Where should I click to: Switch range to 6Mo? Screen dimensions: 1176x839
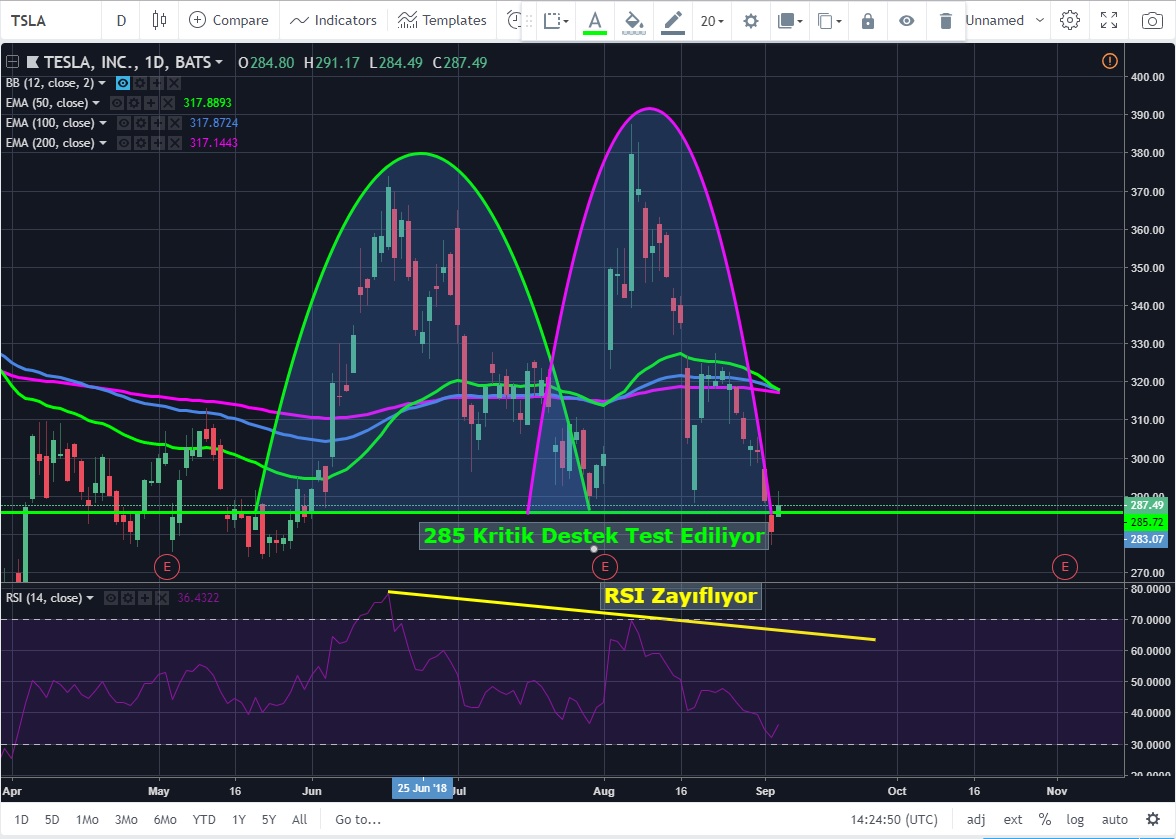coord(165,820)
